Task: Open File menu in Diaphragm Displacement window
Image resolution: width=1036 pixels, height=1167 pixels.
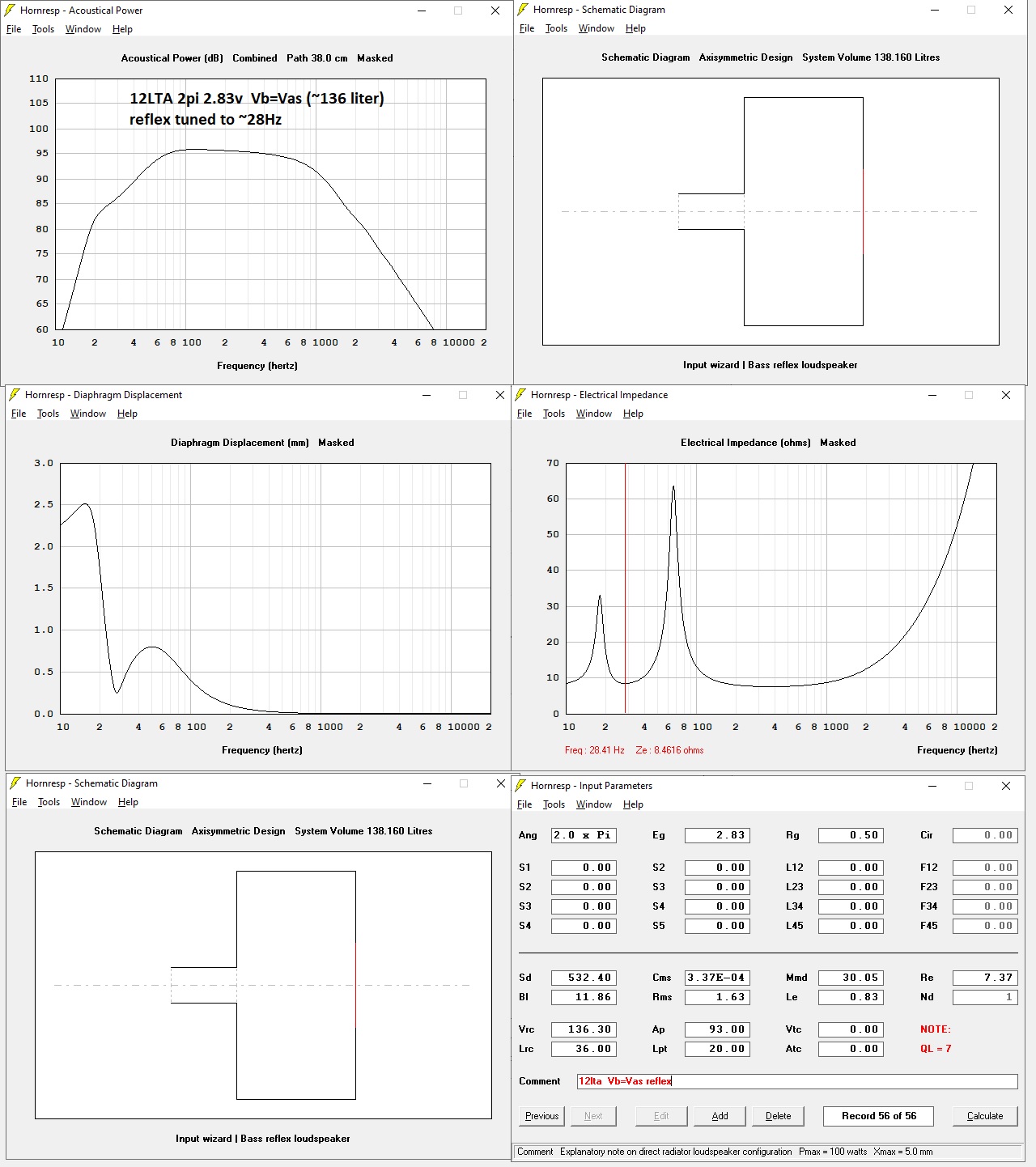Action: point(19,414)
